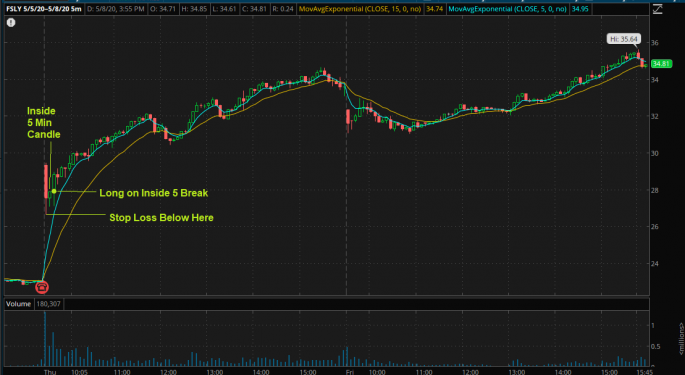Click the 0.5 volume axis label

click(x=656, y=347)
